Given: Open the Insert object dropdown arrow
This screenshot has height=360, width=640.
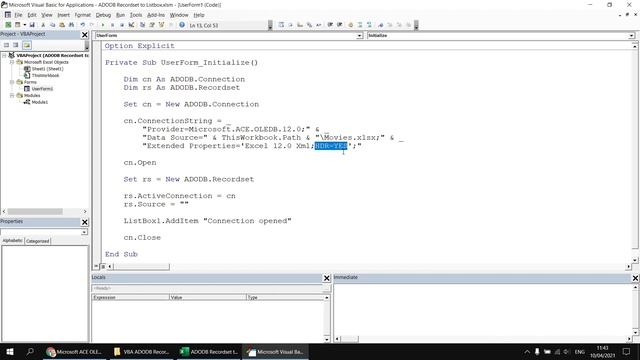Looking at the screenshot, I should click(24, 25).
